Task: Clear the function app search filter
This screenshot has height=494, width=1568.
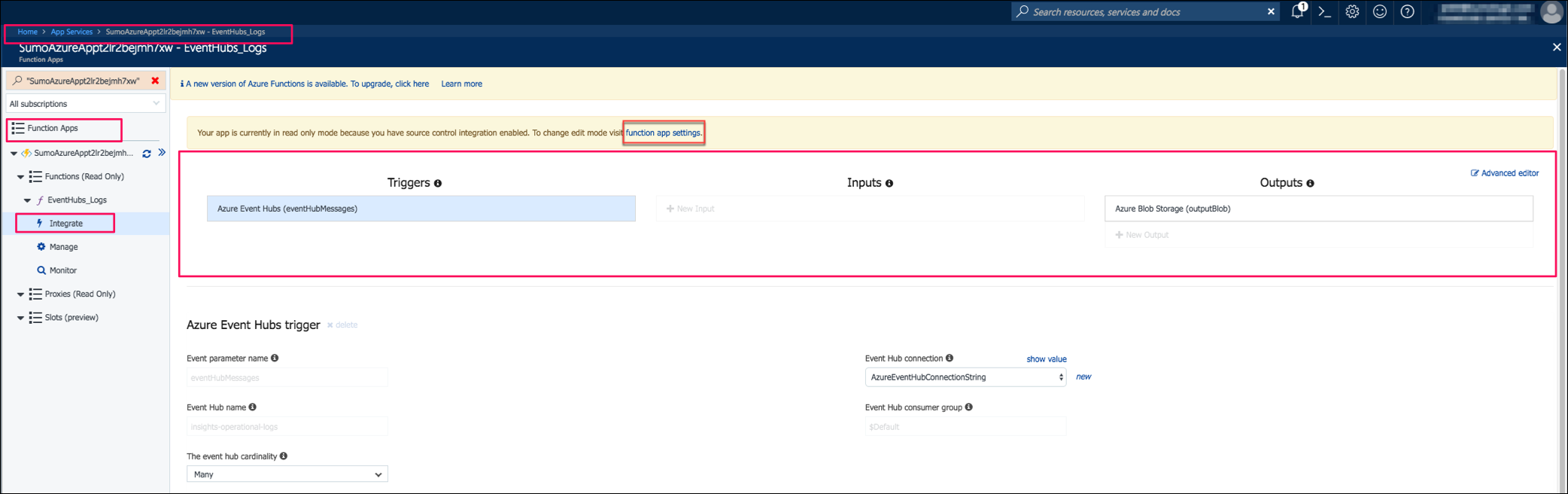Action: pyautogui.click(x=155, y=81)
